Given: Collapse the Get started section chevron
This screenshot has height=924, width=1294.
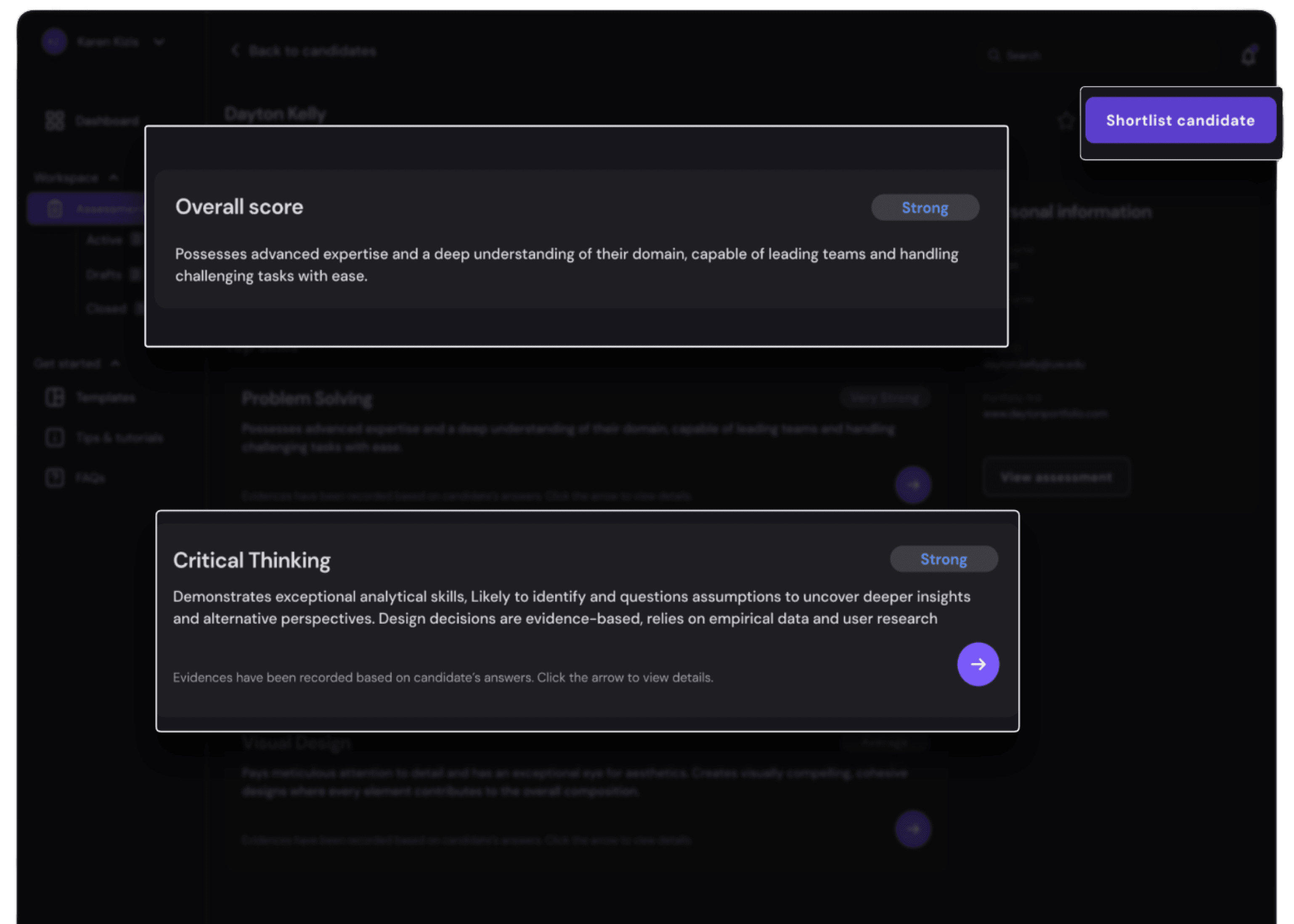Looking at the screenshot, I should [115, 363].
